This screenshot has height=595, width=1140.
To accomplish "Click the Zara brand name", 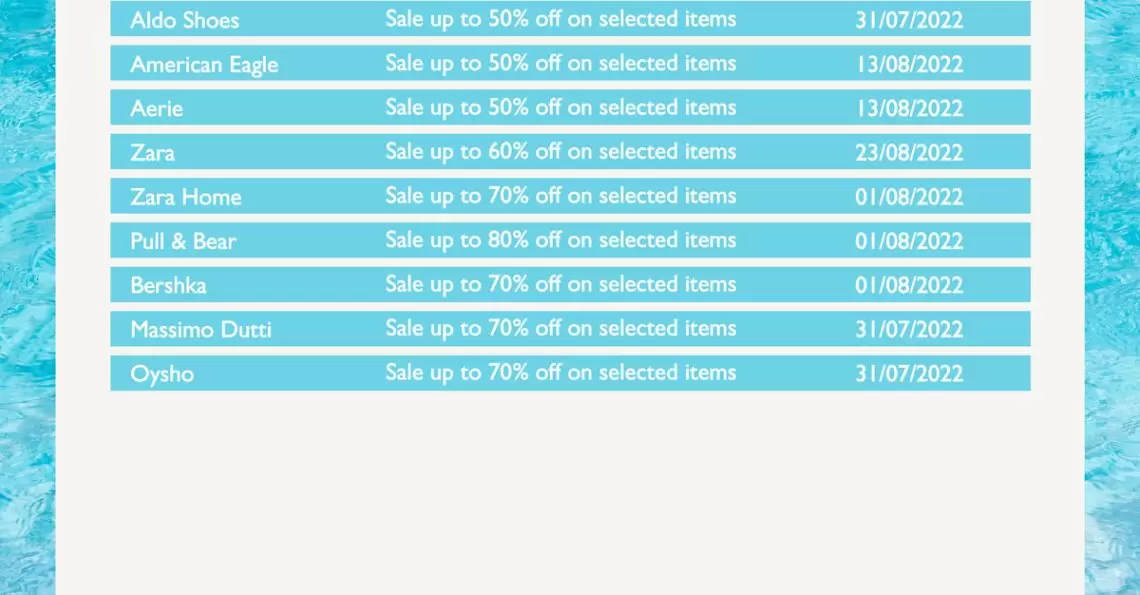I will [153, 153].
